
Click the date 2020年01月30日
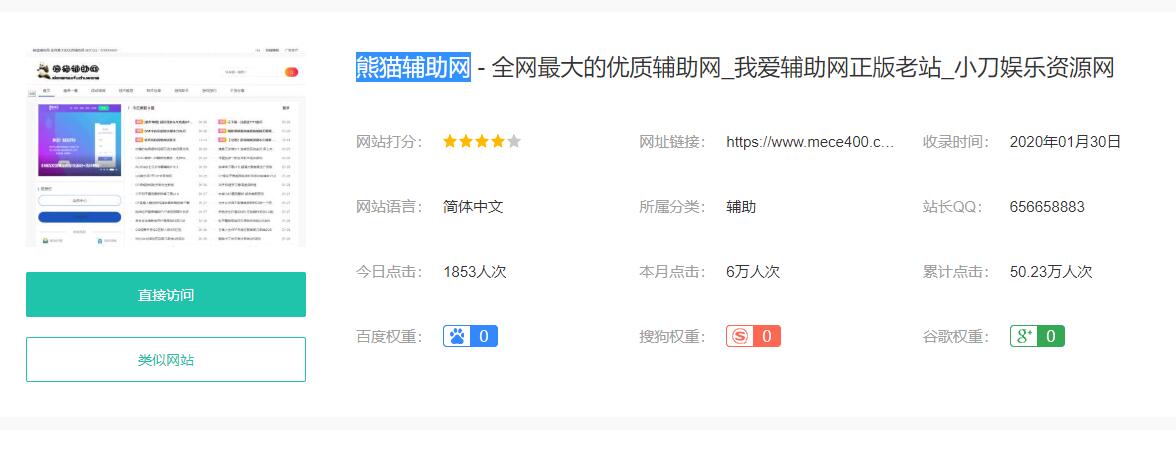[1065, 142]
